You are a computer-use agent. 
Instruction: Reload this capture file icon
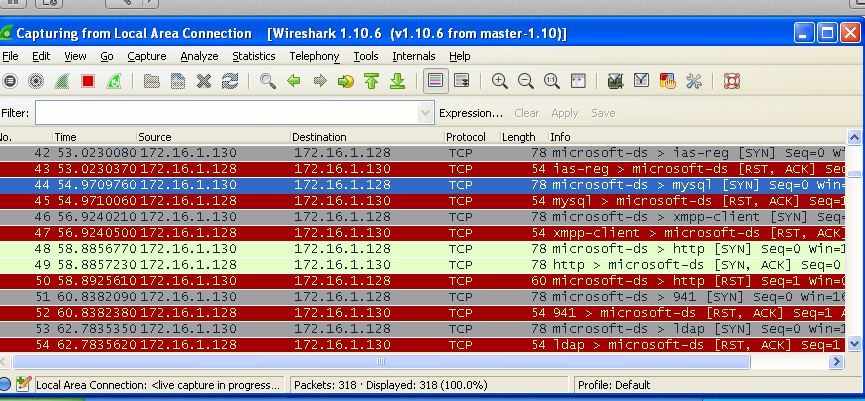pyautogui.click(x=230, y=81)
